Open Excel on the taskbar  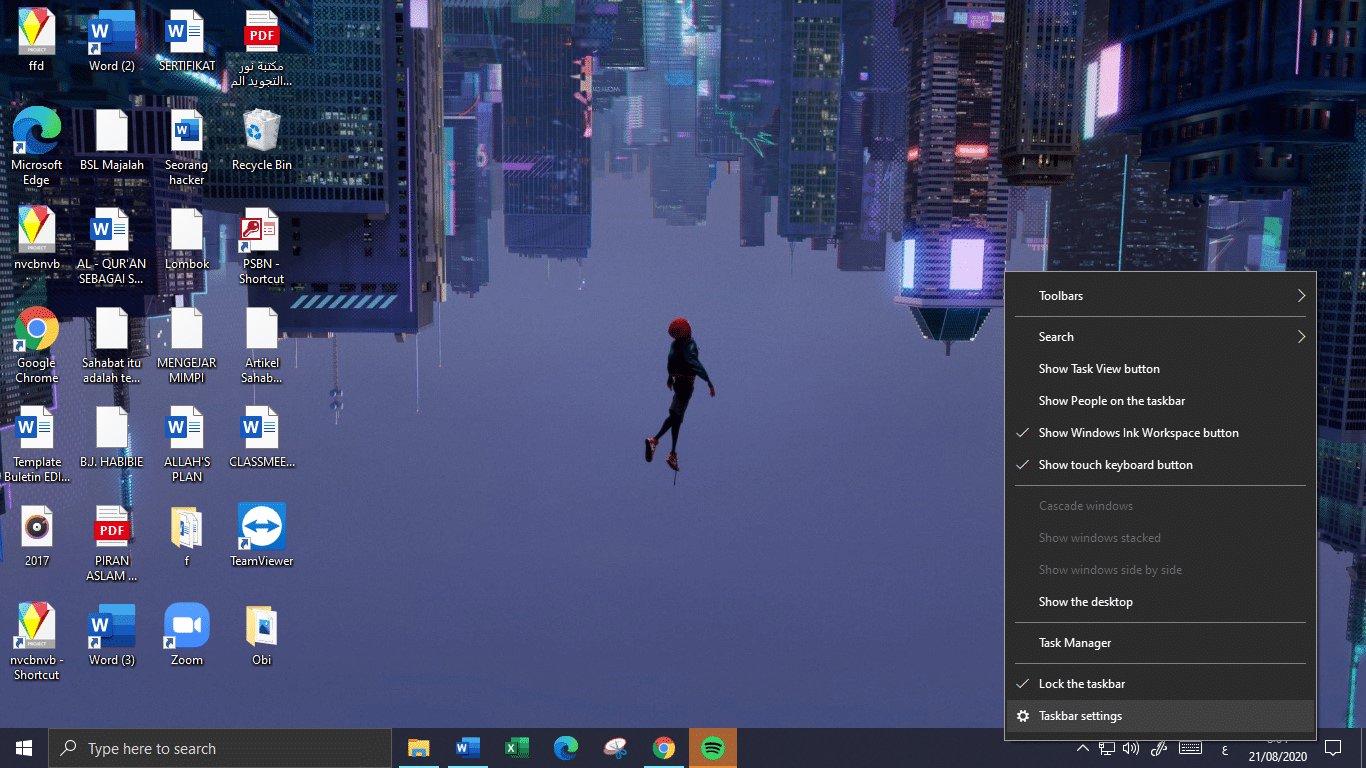(517, 748)
